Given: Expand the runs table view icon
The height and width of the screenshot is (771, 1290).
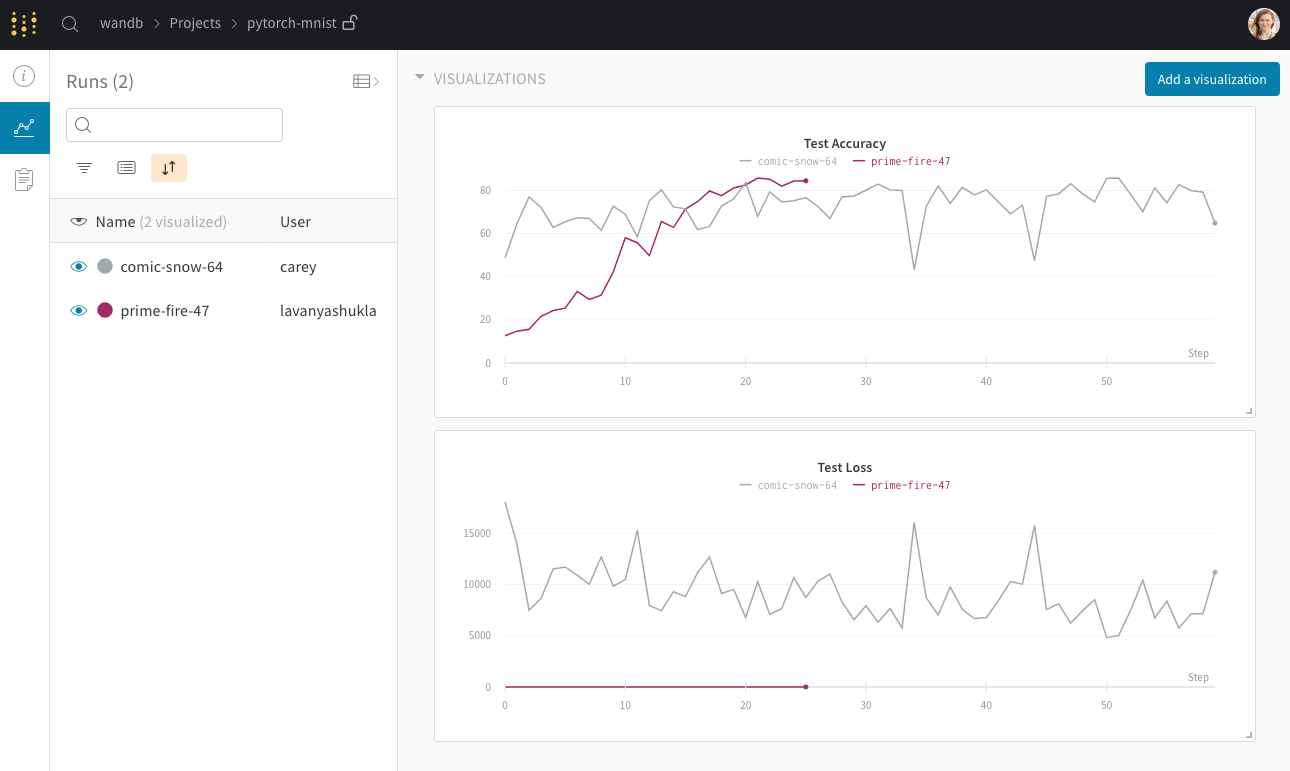Looking at the screenshot, I should tap(366, 82).
